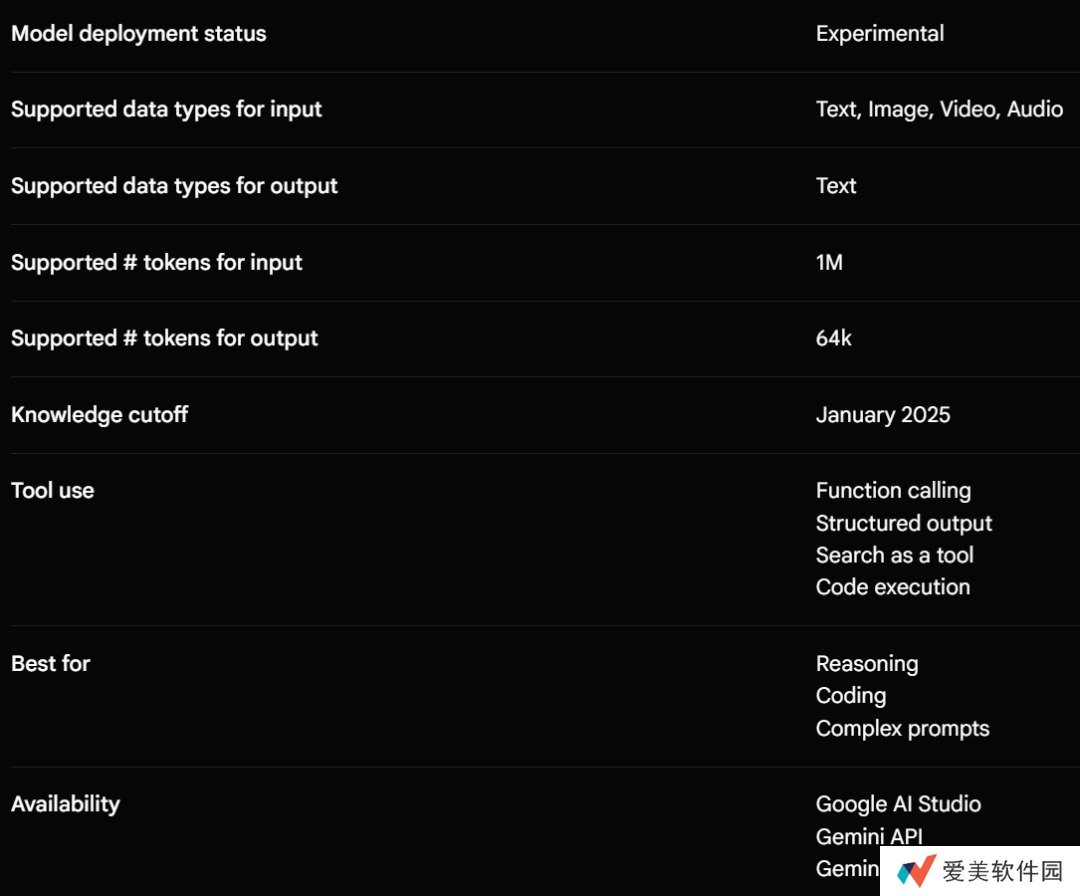Viewport: 1080px width, 896px height.
Task: Click the "January 2025" knowledge cutoff value
Action: [883, 415]
